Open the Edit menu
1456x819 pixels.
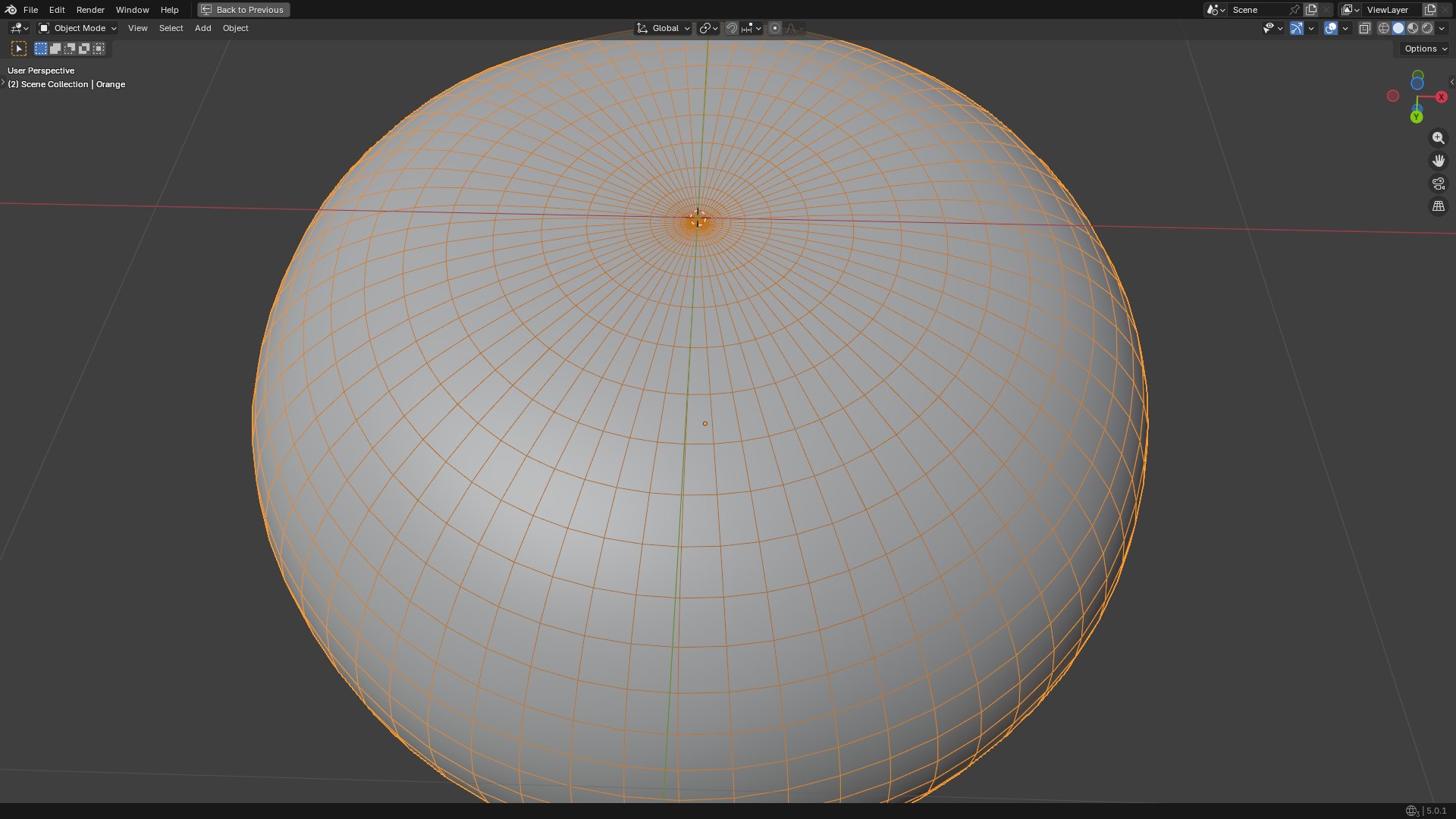pos(57,10)
